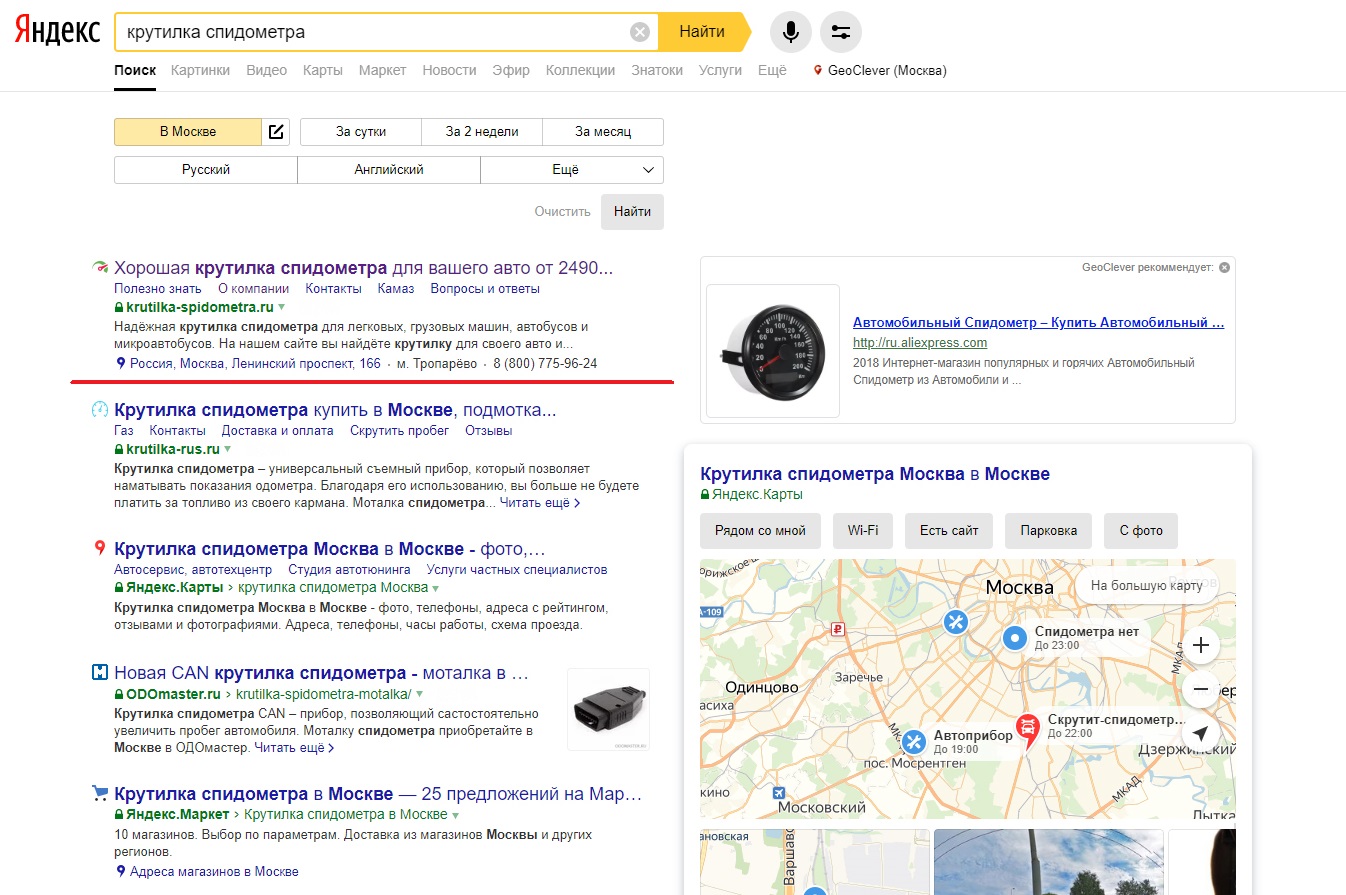Zoom out on the map with minus
The height and width of the screenshot is (895, 1346).
1201,689
